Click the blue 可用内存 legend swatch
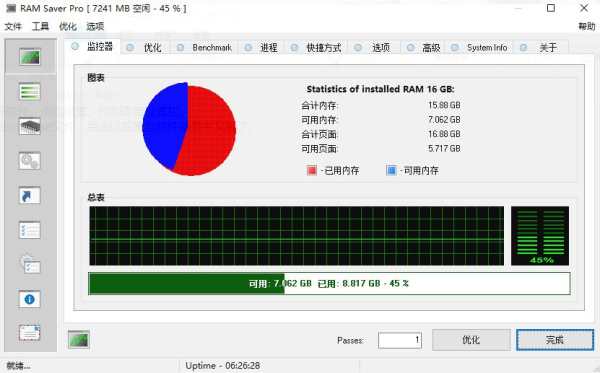This screenshot has width=600, height=373. [x=391, y=170]
